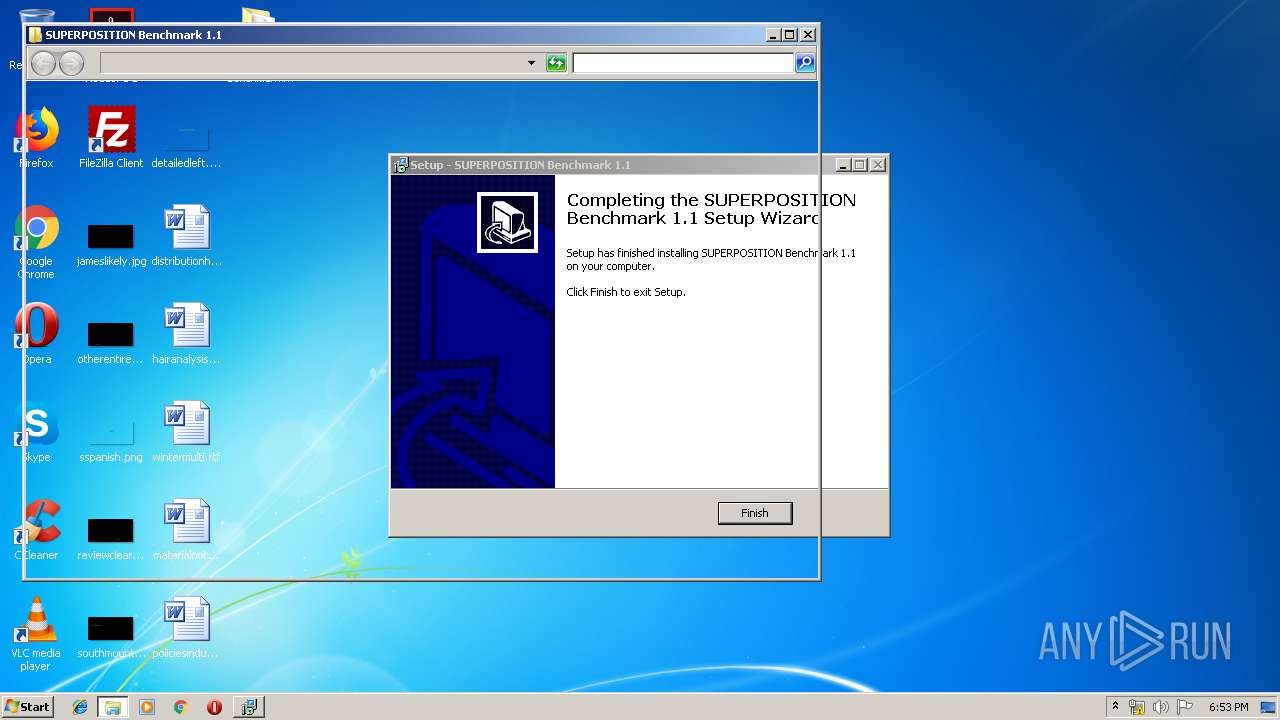
Task: Switch to the Setup taskbar button
Action: click(248, 707)
